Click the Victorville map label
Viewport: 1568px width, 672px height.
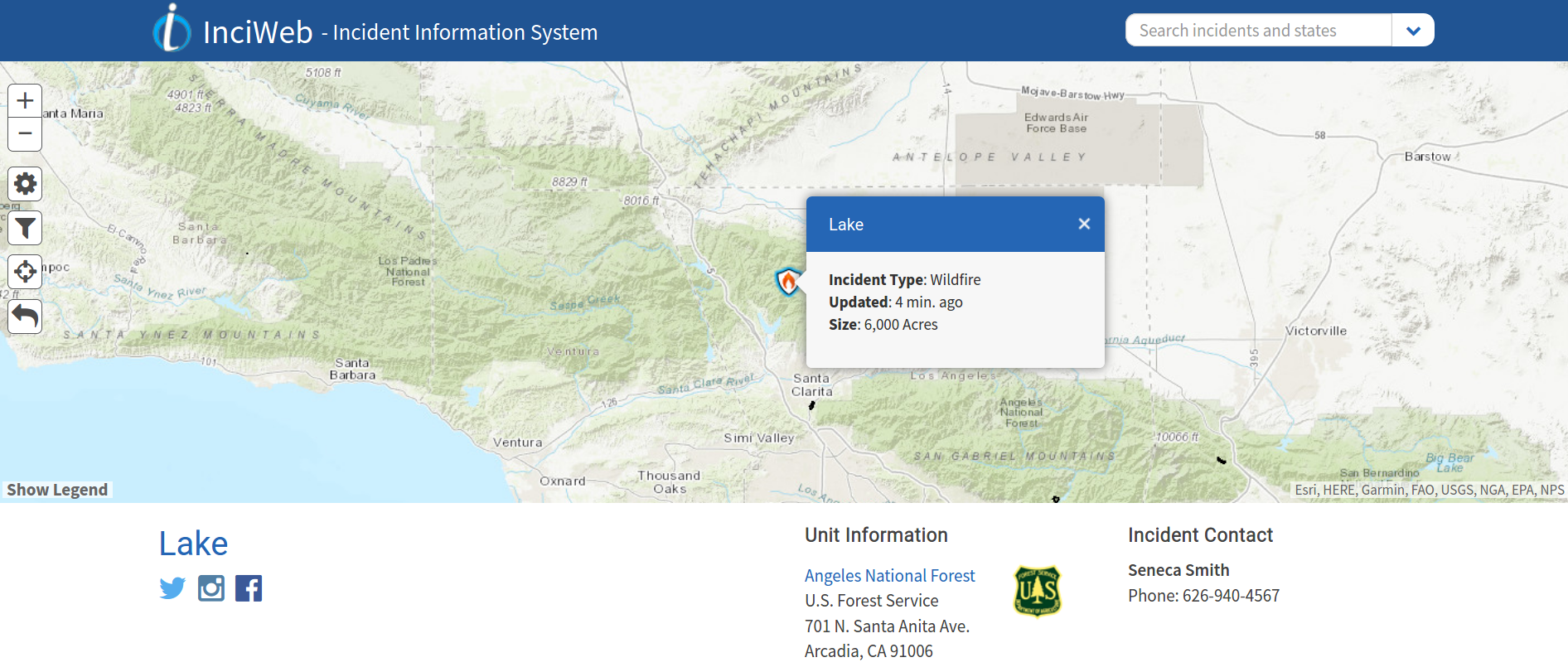[x=1315, y=331]
